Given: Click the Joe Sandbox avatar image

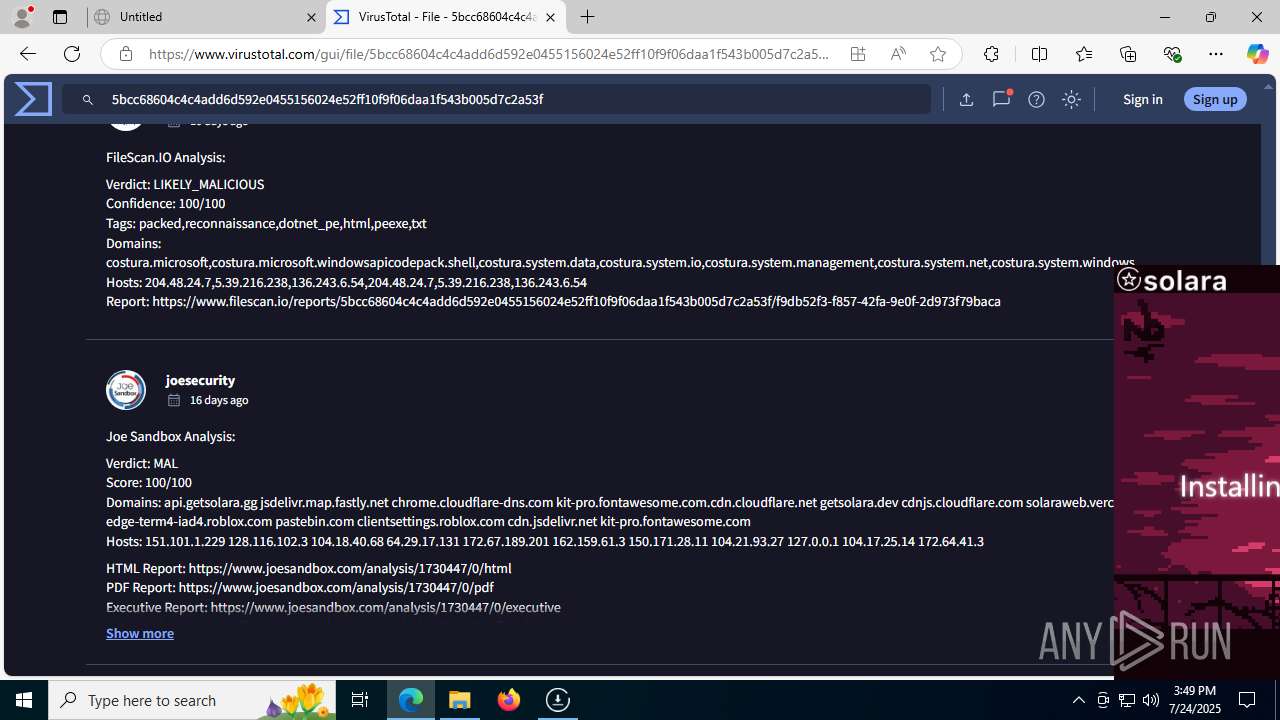Looking at the screenshot, I should [126, 390].
